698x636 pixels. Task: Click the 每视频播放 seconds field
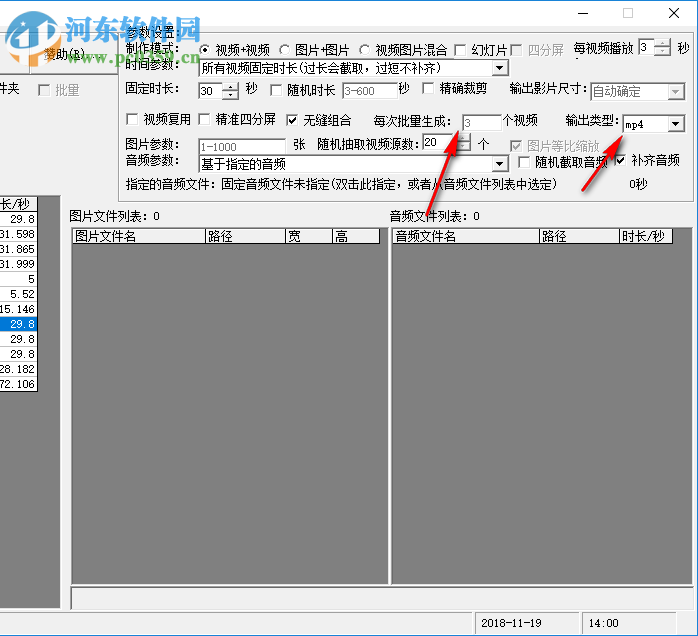[x=646, y=47]
